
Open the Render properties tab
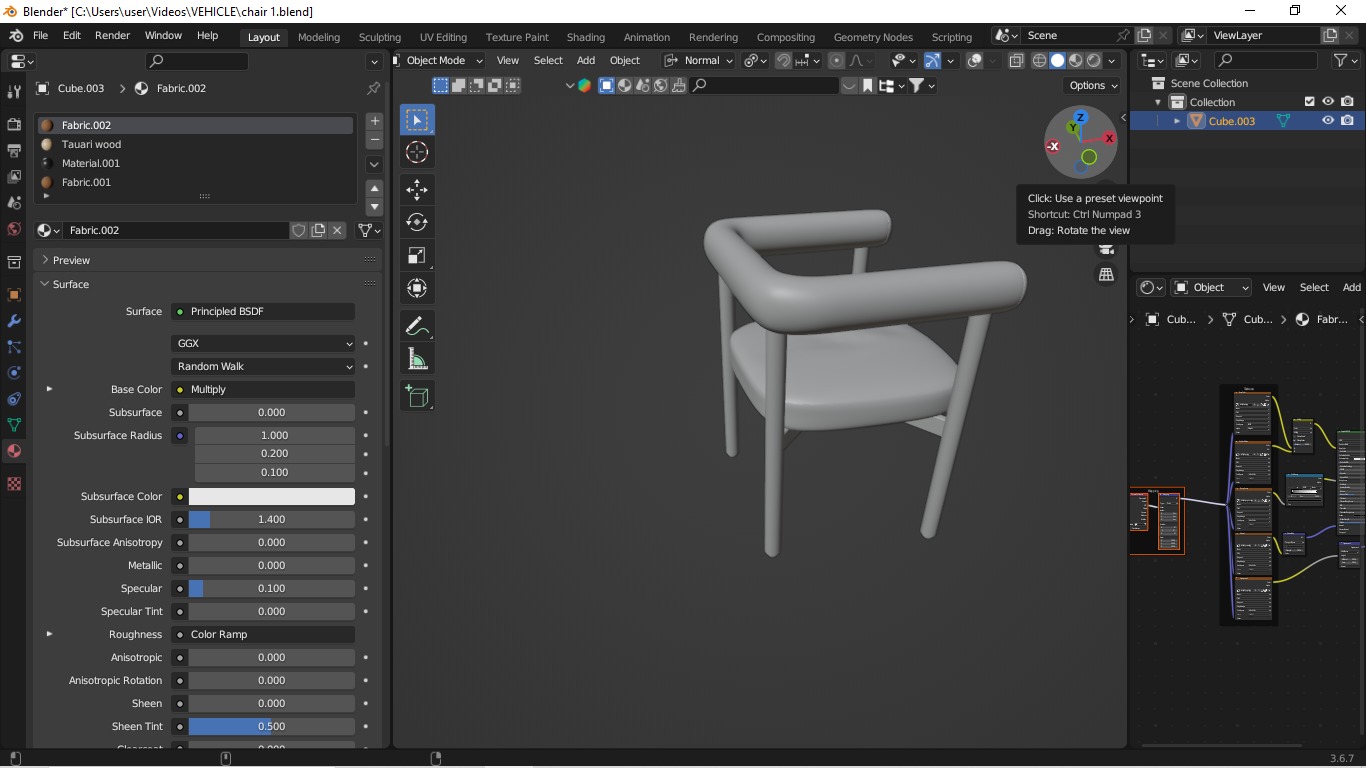click(x=14, y=125)
